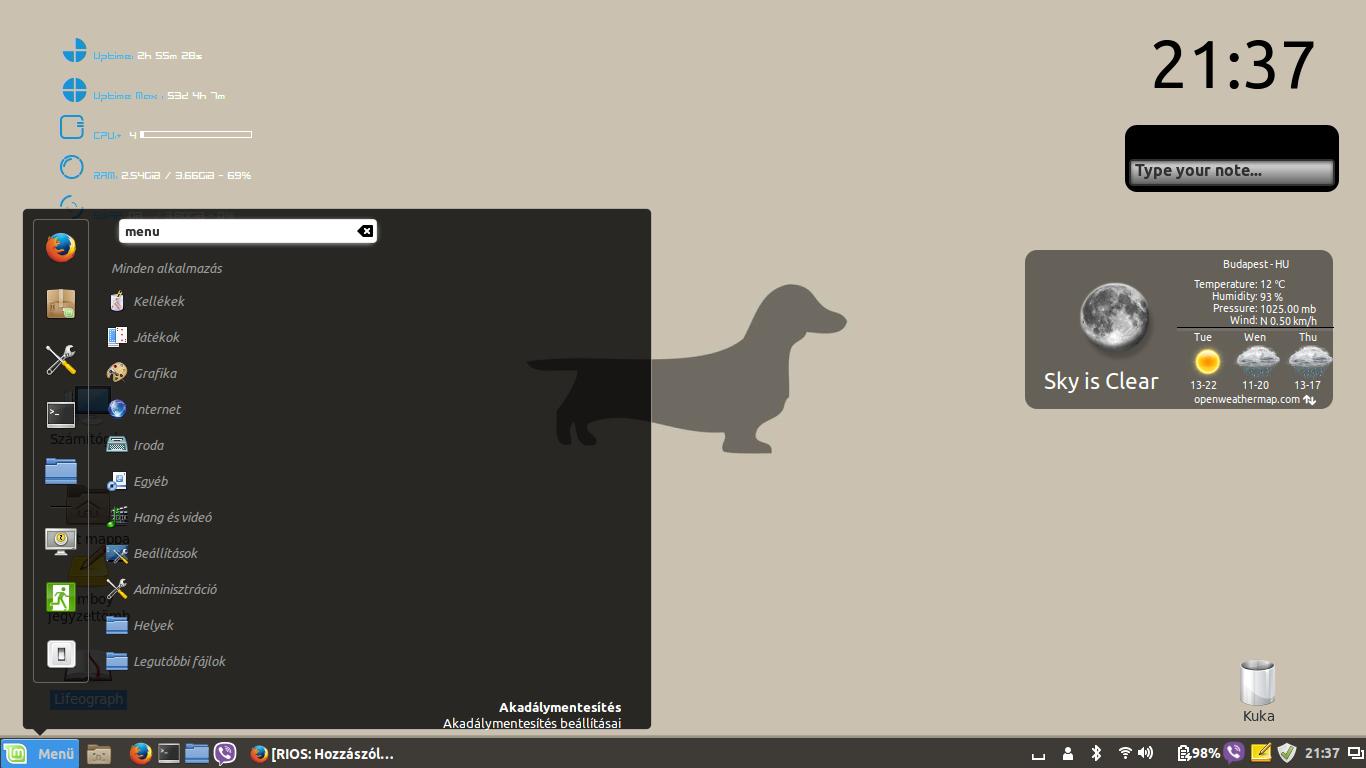Click the Type your note field

[x=1232, y=171]
